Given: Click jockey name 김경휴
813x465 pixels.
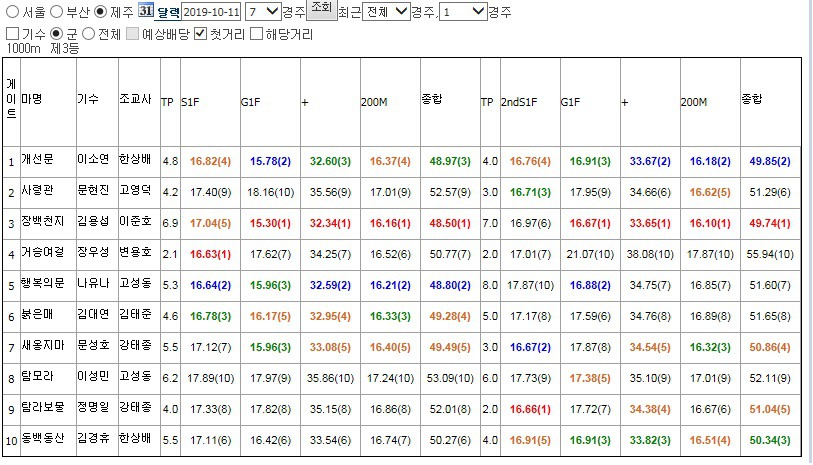Looking at the screenshot, I should click(x=93, y=439).
